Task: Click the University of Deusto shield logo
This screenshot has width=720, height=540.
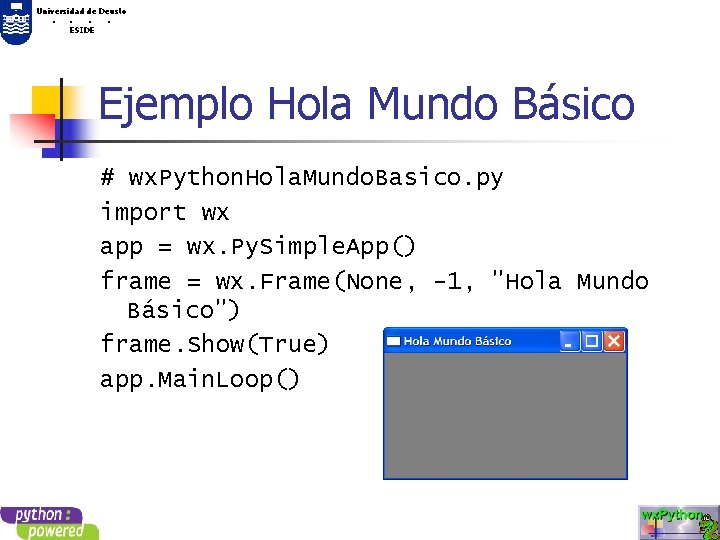Action: [16, 22]
